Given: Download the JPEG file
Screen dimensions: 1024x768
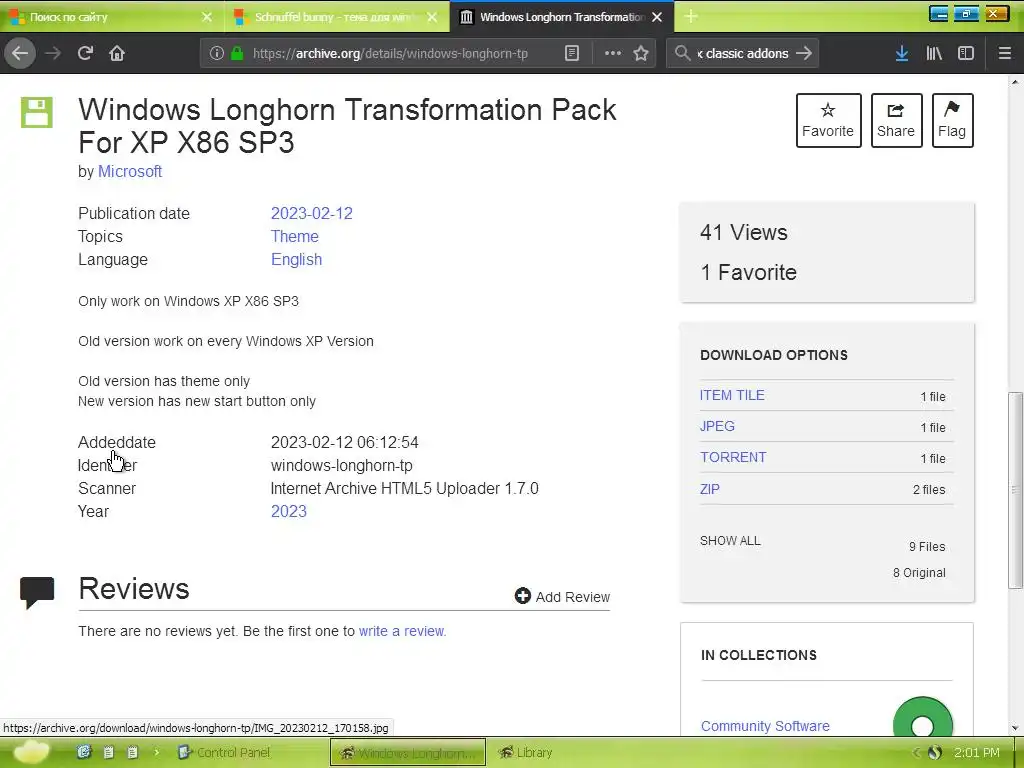Looking at the screenshot, I should (x=717, y=426).
